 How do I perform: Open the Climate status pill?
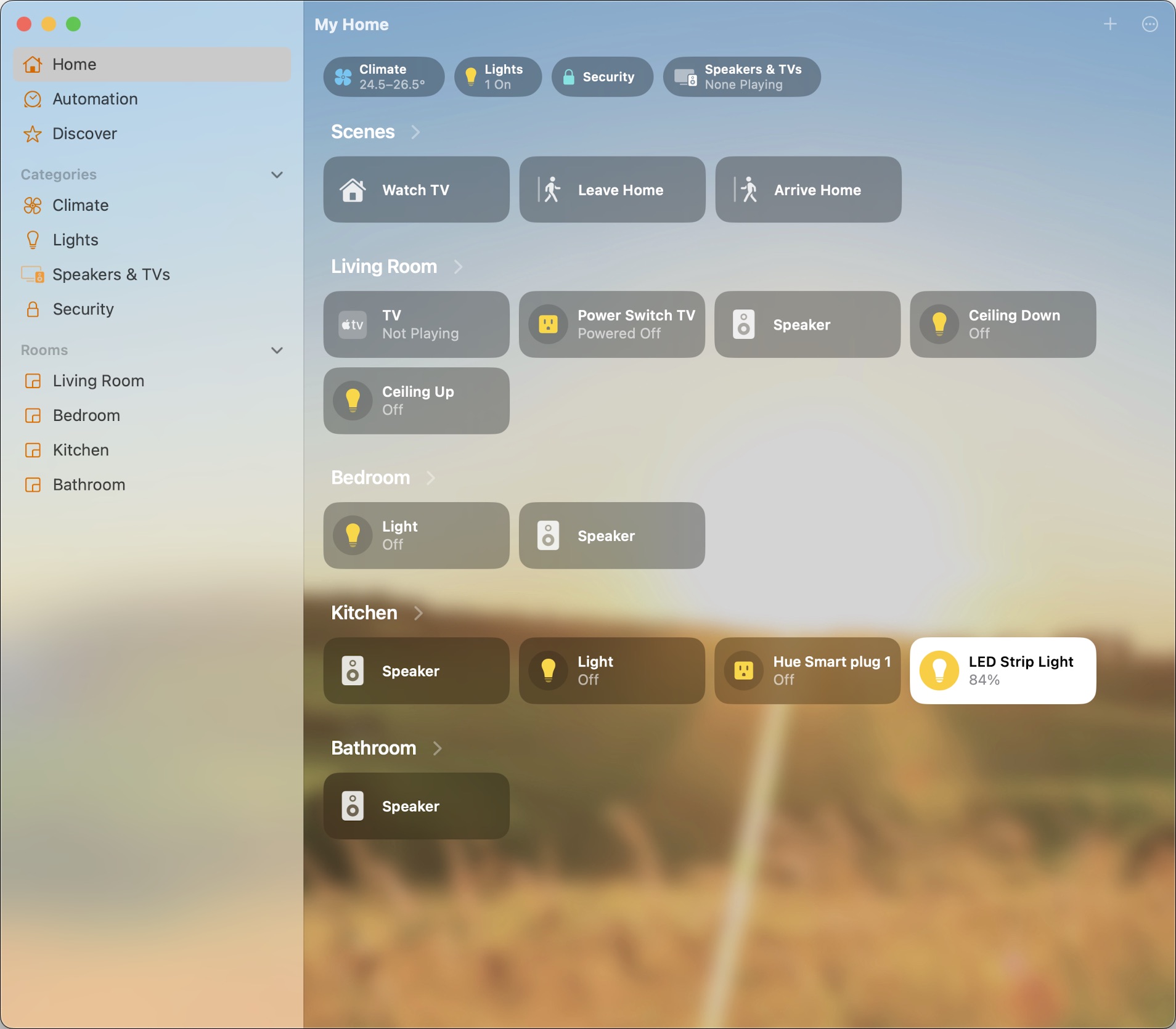383,77
